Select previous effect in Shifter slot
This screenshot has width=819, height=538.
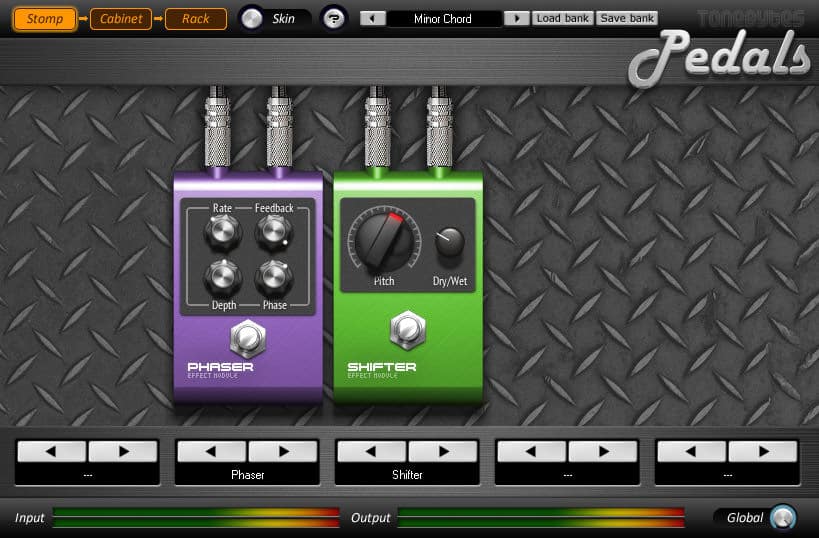coord(371,451)
